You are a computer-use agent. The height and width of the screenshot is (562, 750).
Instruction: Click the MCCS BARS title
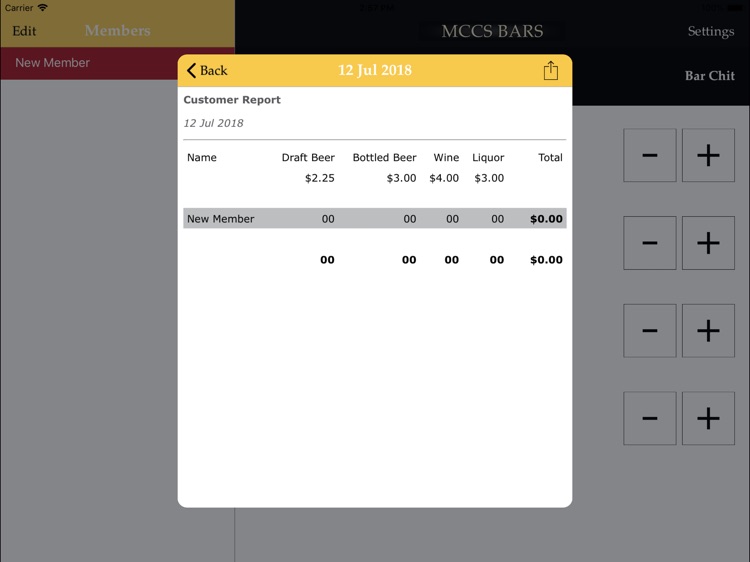[492, 31]
